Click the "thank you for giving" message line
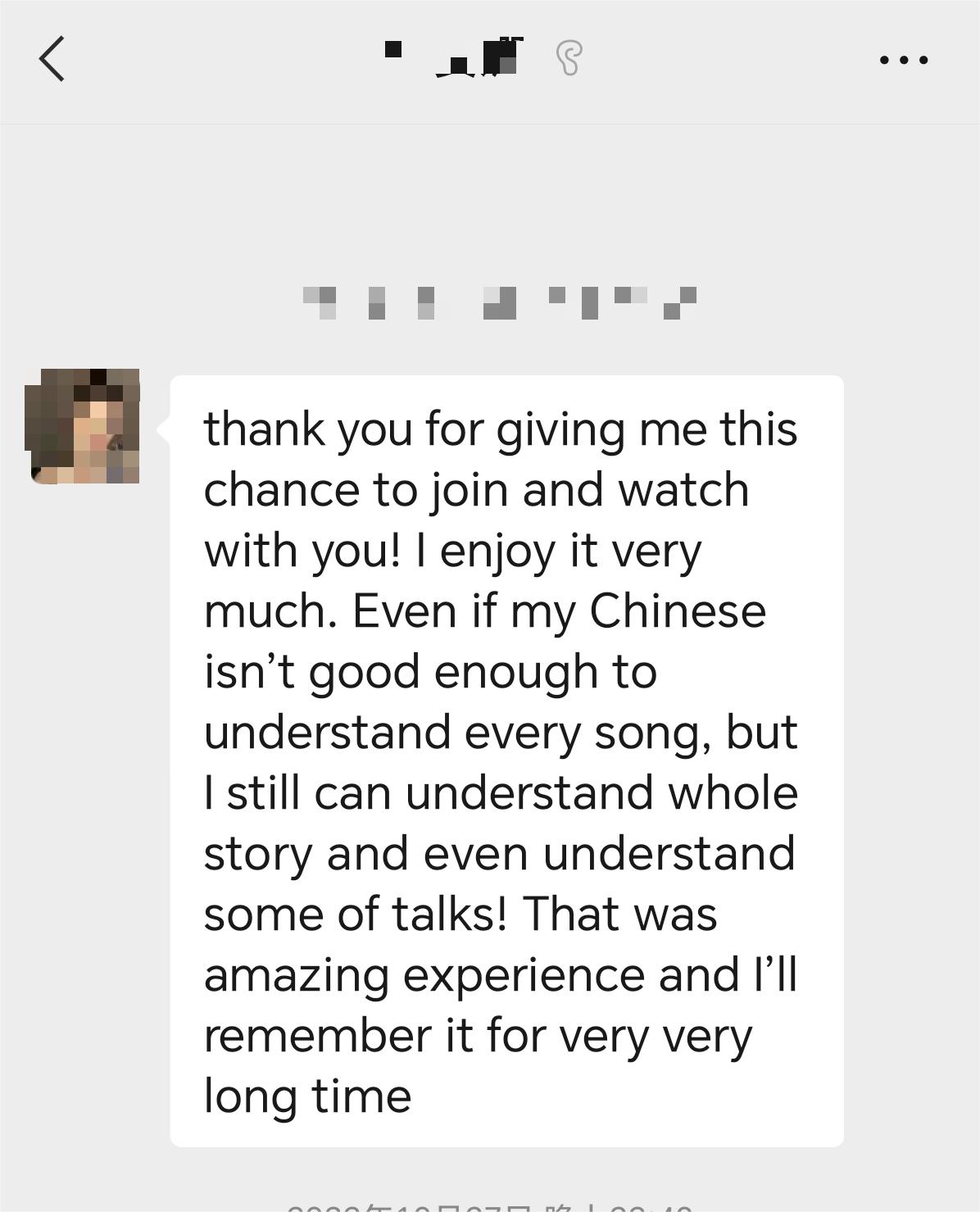The height and width of the screenshot is (1212, 980). click(x=500, y=429)
